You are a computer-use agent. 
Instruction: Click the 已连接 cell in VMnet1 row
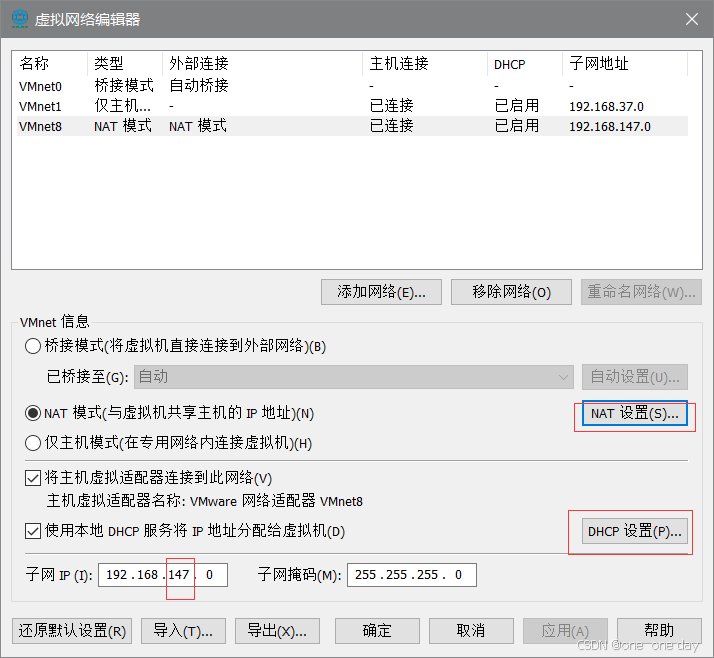[392, 106]
